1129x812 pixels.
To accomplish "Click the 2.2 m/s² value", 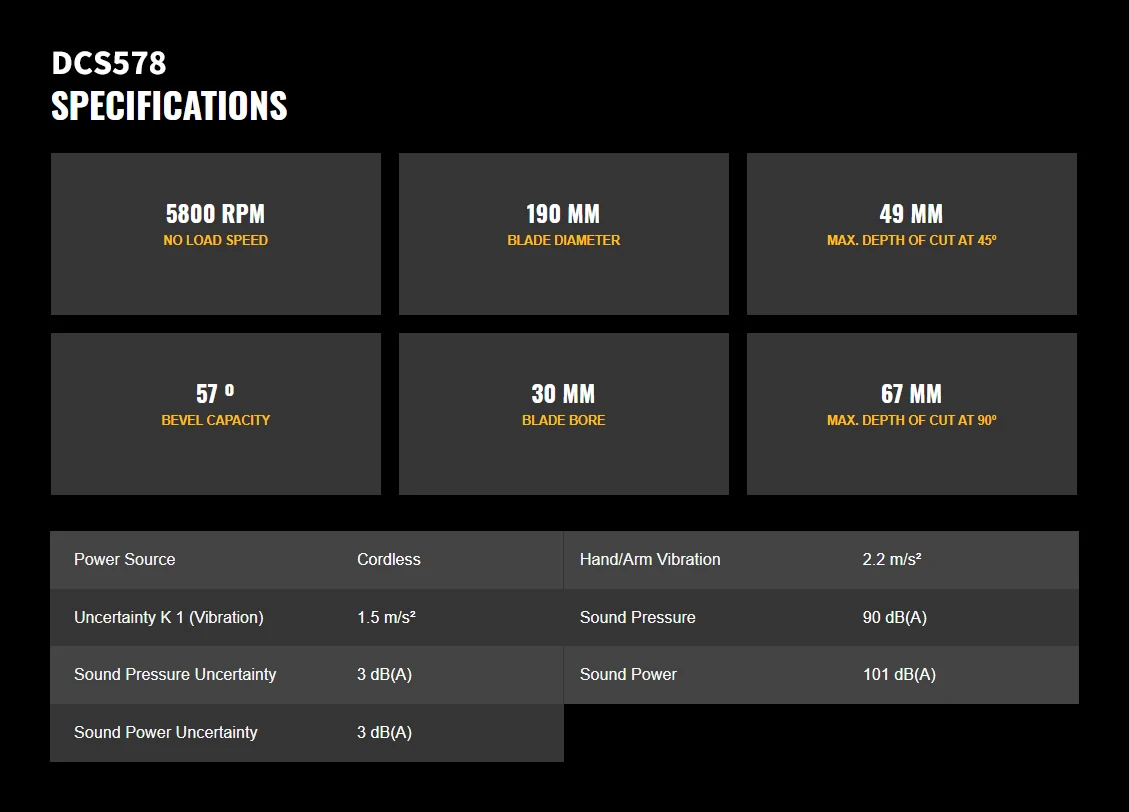I will tap(892, 559).
